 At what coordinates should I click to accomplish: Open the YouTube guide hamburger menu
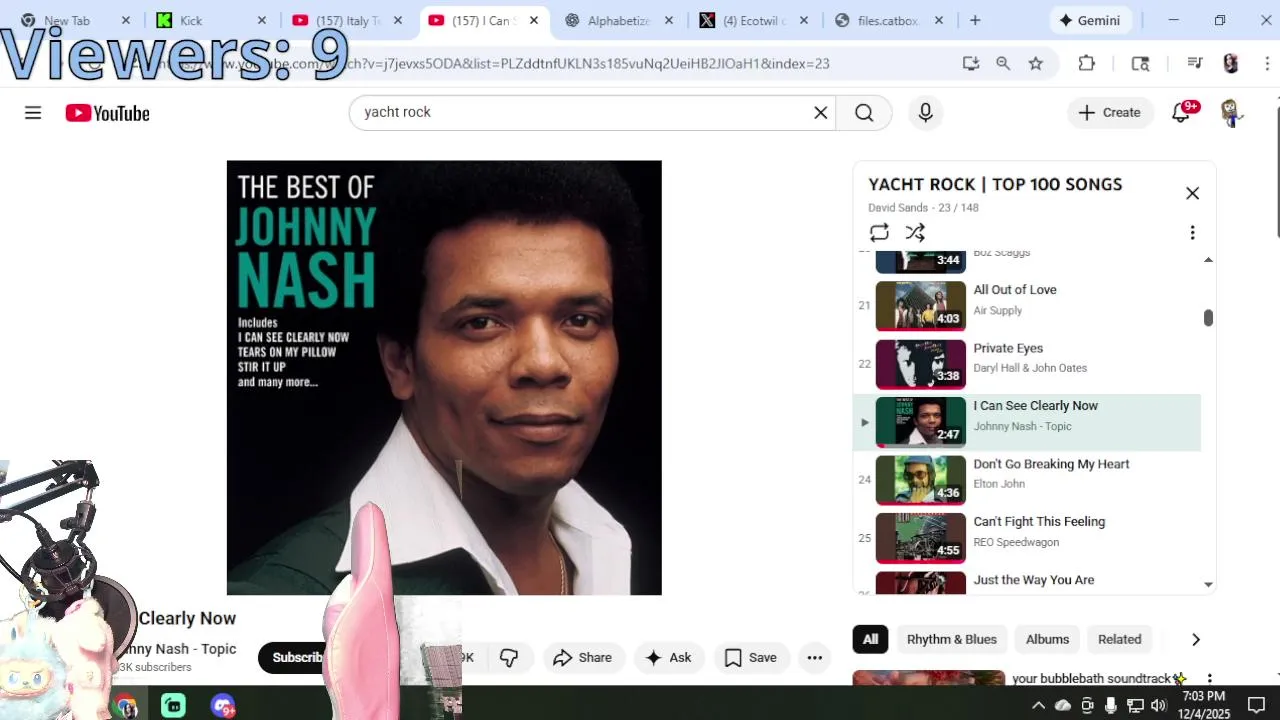coord(33,113)
